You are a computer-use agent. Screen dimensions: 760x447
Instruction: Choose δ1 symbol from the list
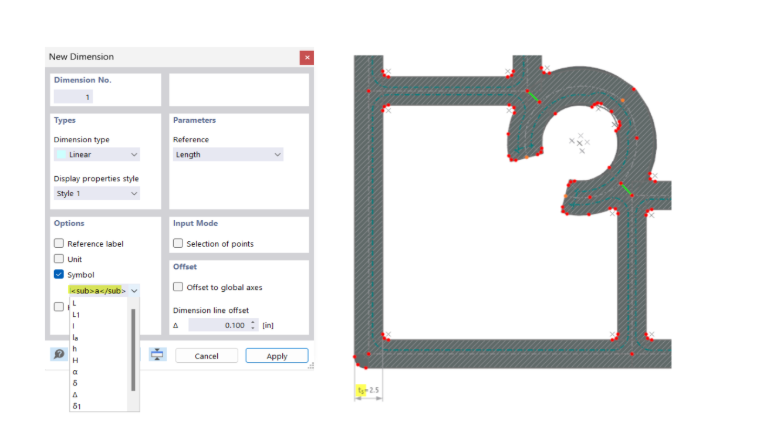click(x=77, y=406)
